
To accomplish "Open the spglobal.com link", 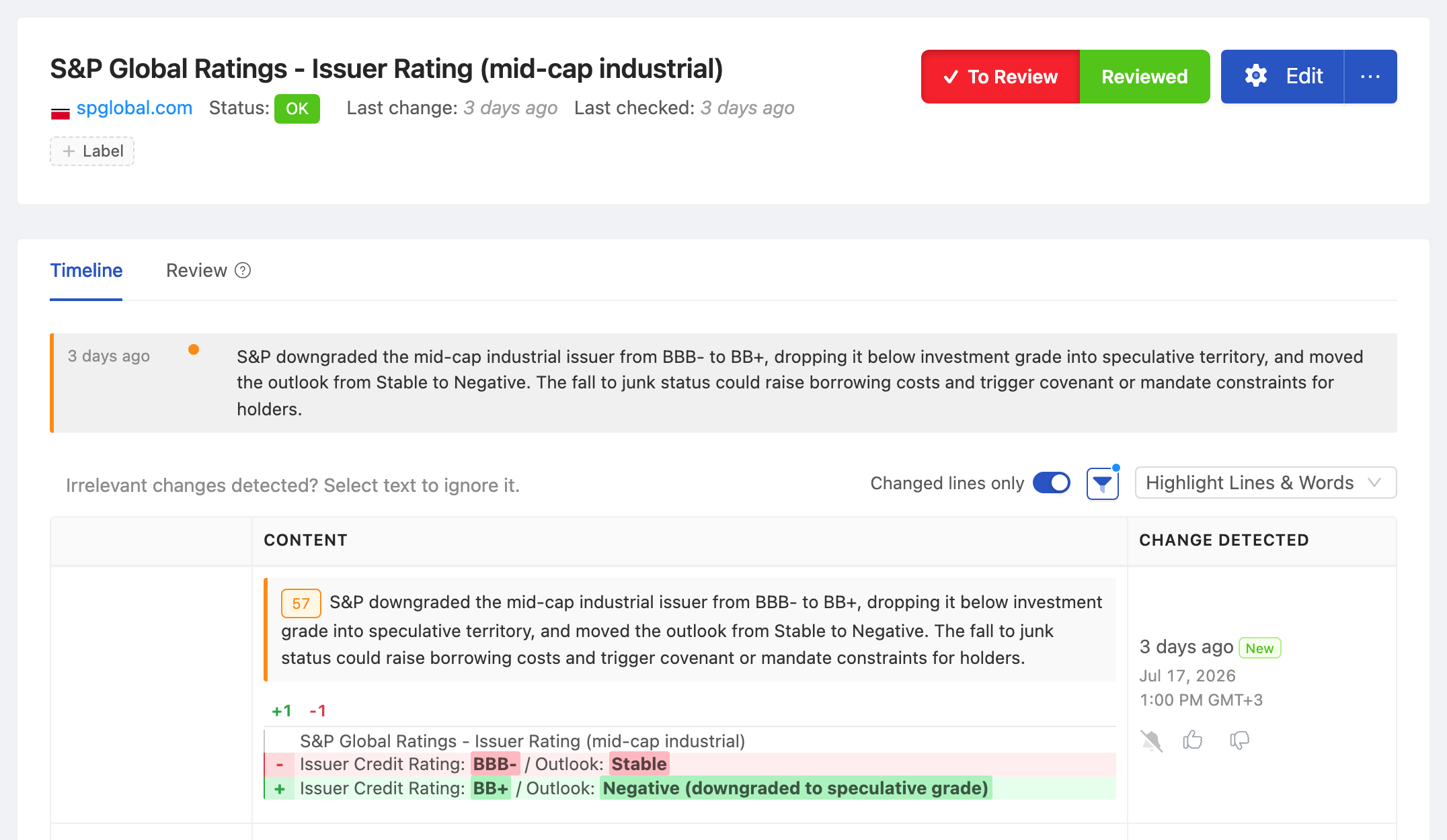I will (134, 108).
